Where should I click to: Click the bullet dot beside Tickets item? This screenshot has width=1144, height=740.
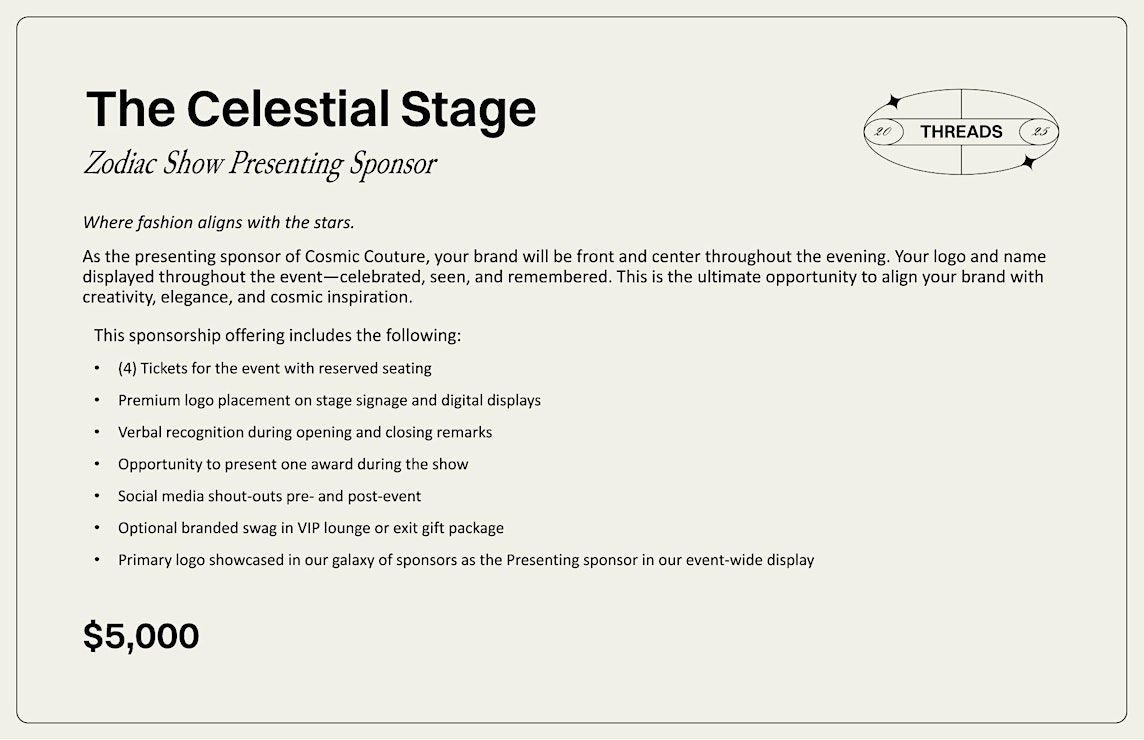click(97, 369)
